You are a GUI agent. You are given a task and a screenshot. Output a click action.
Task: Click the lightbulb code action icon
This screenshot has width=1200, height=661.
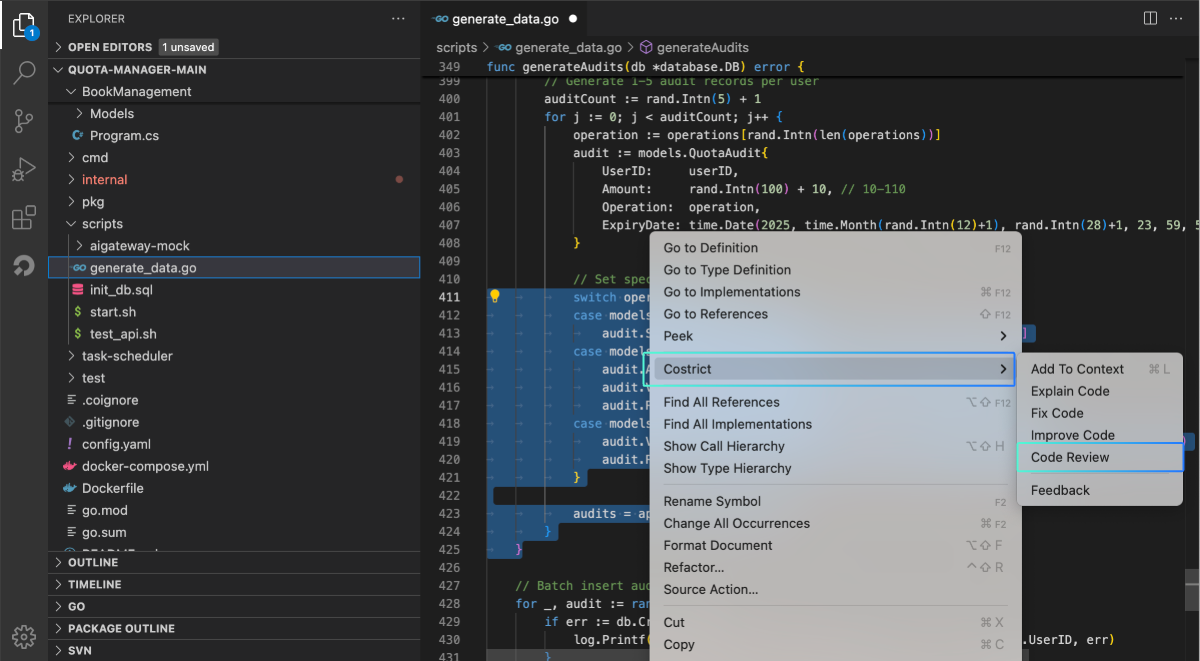[494, 297]
